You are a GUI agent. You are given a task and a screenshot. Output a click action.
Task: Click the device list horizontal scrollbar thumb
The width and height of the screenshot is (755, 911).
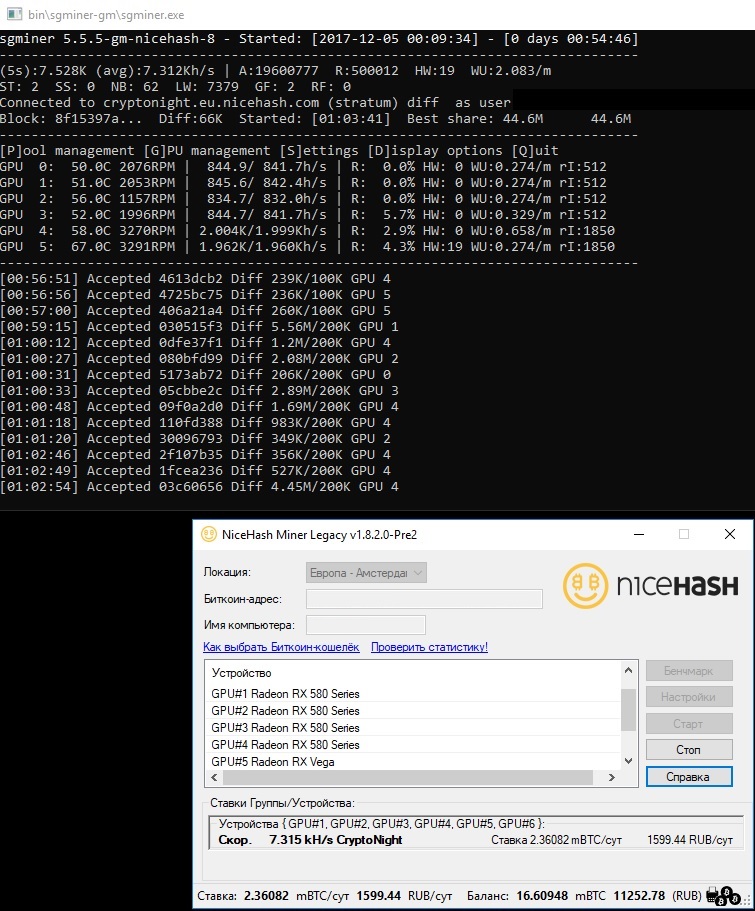(x=408, y=777)
